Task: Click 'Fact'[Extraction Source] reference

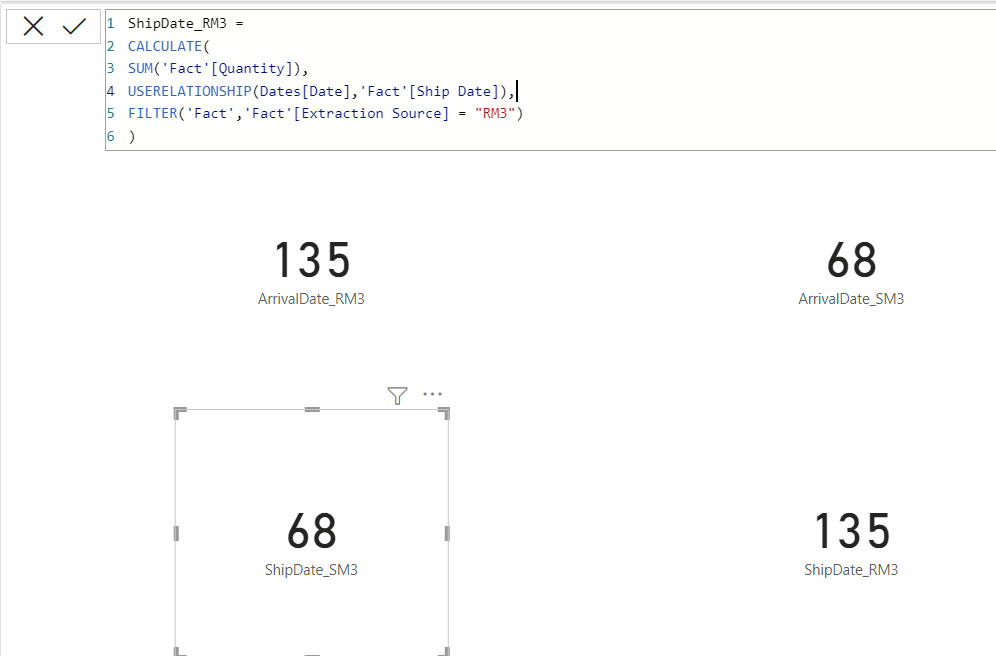Action: pos(347,114)
